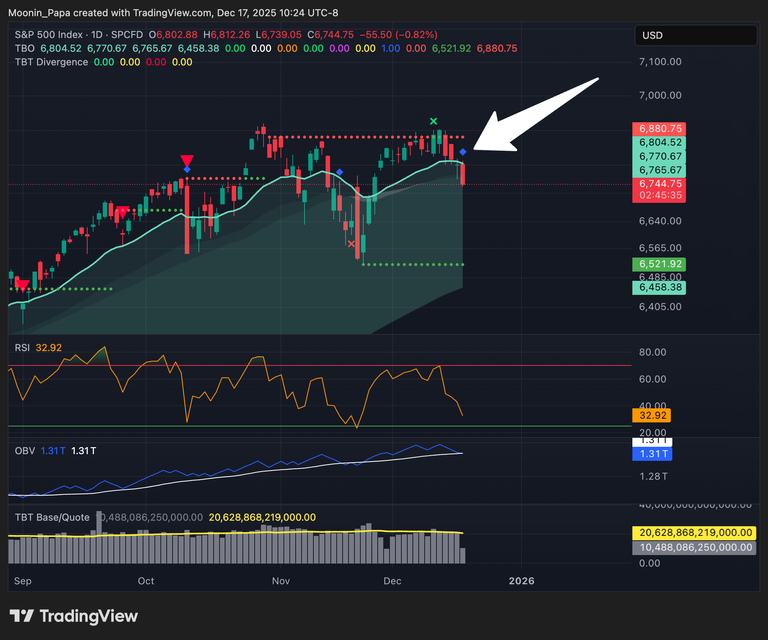Select the TBT Base/Quote indicator label
The image size is (768, 640).
pyautogui.click(x=52, y=517)
